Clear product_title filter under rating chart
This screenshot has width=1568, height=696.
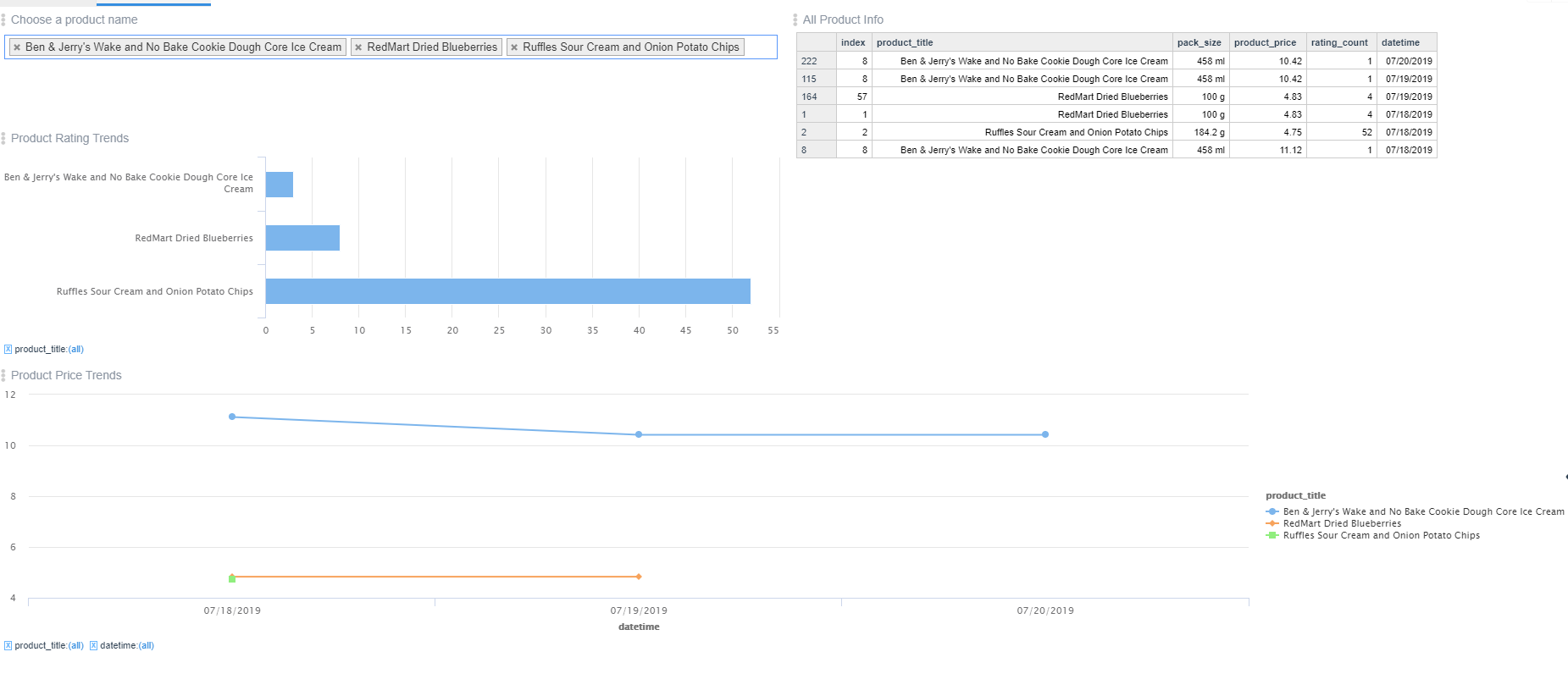coord(8,349)
